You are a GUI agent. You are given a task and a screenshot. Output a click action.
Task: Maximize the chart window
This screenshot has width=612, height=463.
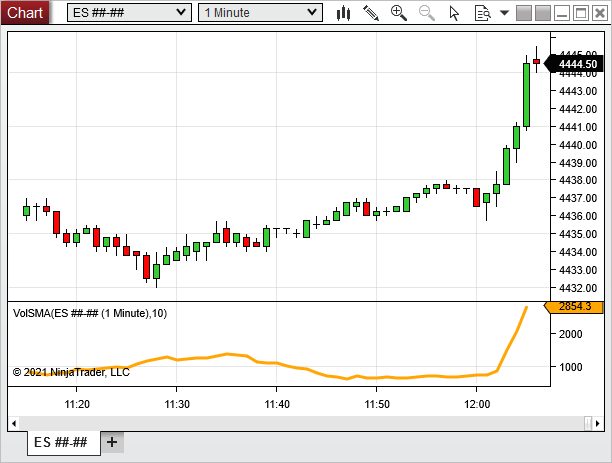pyautogui.click(x=579, y=13)
